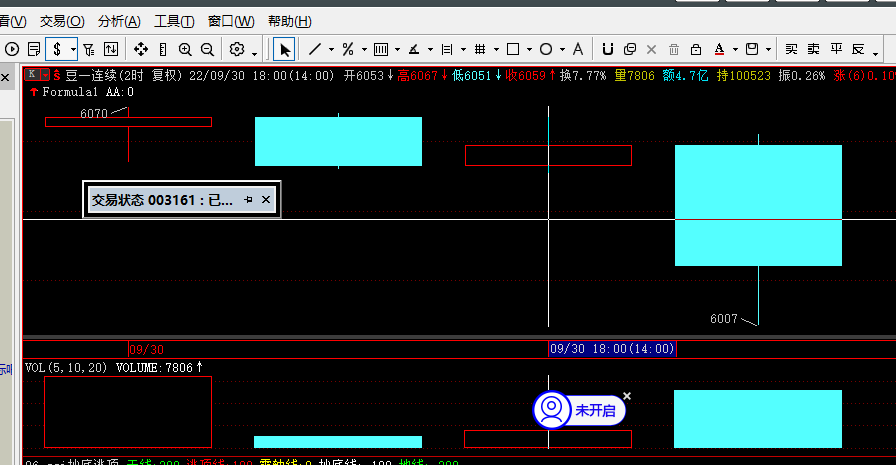Expand toolbar overflow arrow beside settings gear
Screen dimensions: 896x465
pos(254,53)
